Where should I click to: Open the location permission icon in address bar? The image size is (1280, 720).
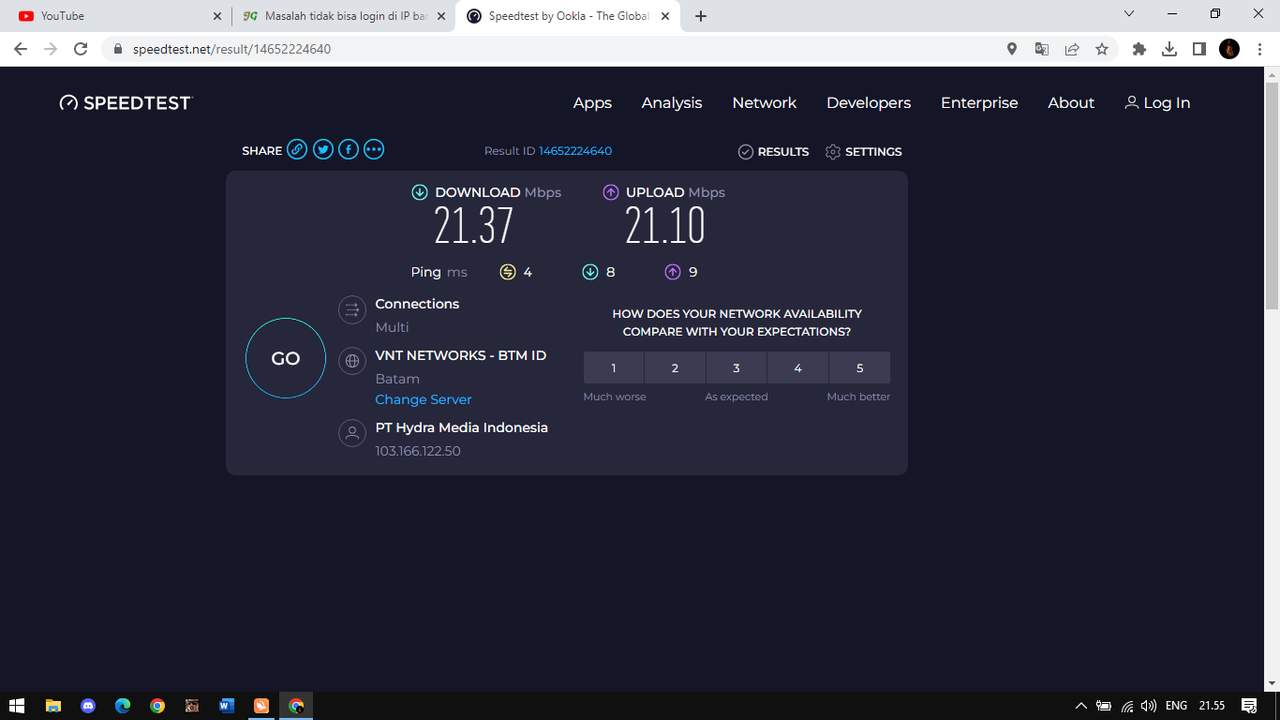1012,49
